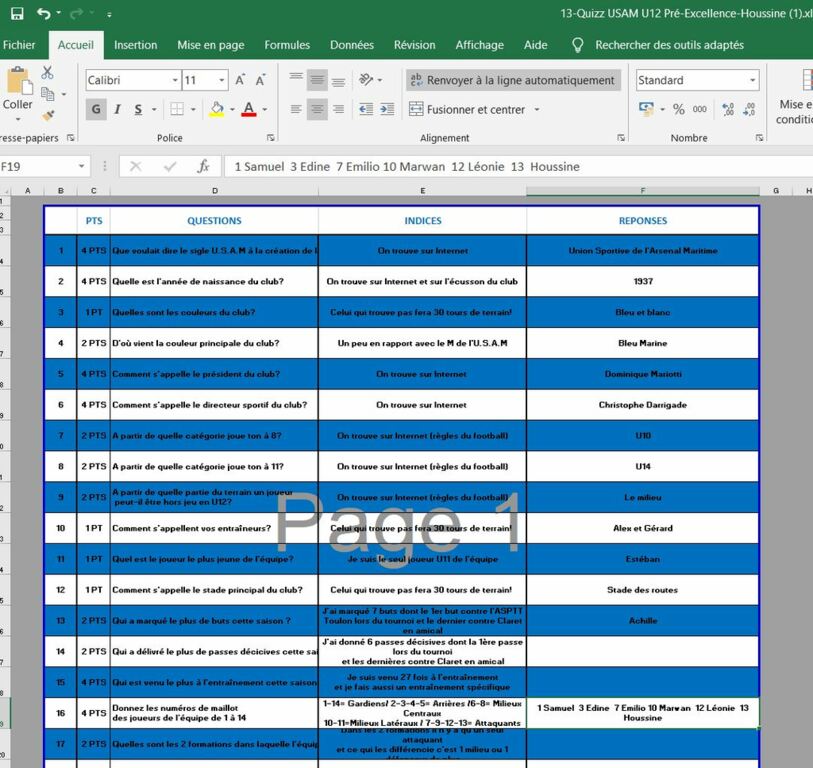Click the insert function fx icon
The width and height of the screenshot is (813, 768).
(203, 166)
